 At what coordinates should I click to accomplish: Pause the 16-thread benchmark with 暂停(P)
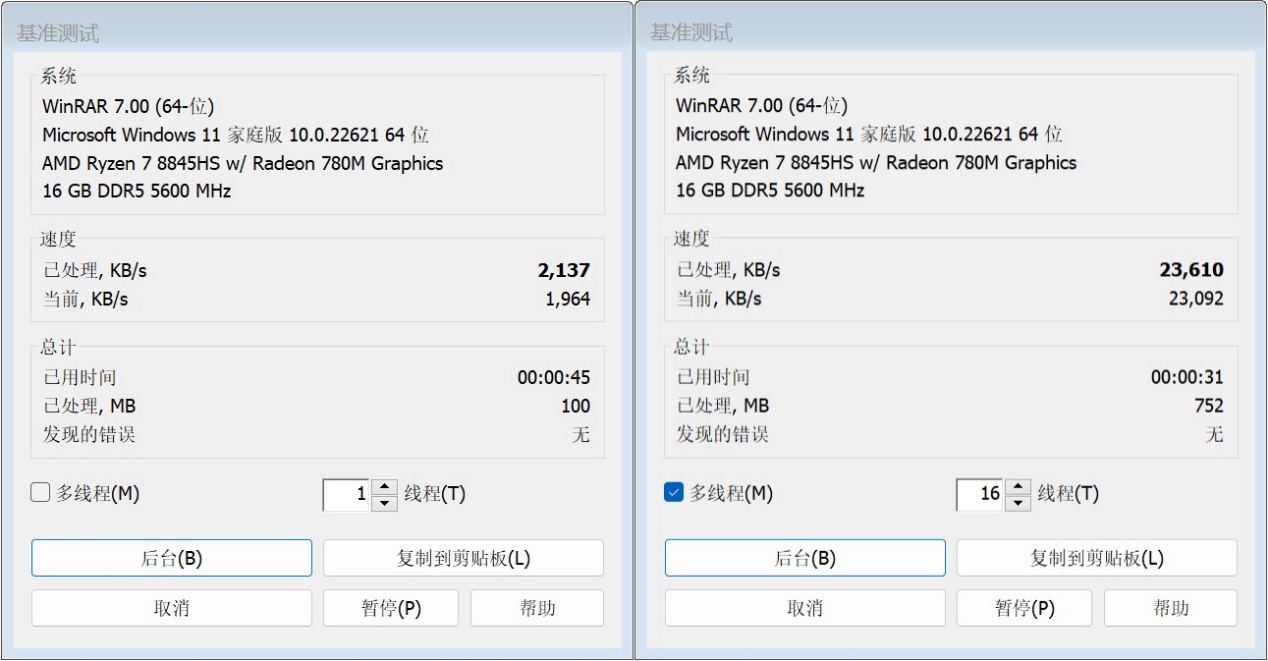pyautogui.click(x=1024, y=608)
